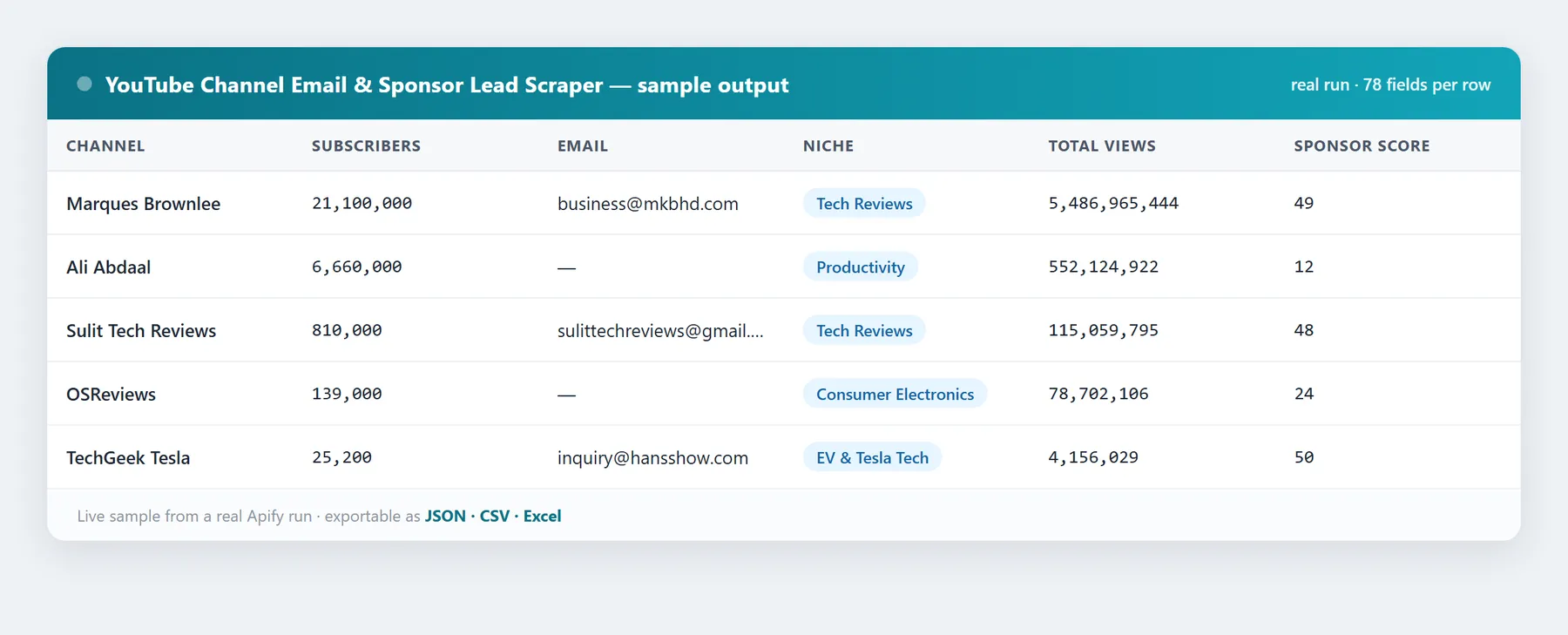This screenshot has width=1568, height=635.
Task: Click the Marques Brownlee channel name
Action: [x=144, y=203]
